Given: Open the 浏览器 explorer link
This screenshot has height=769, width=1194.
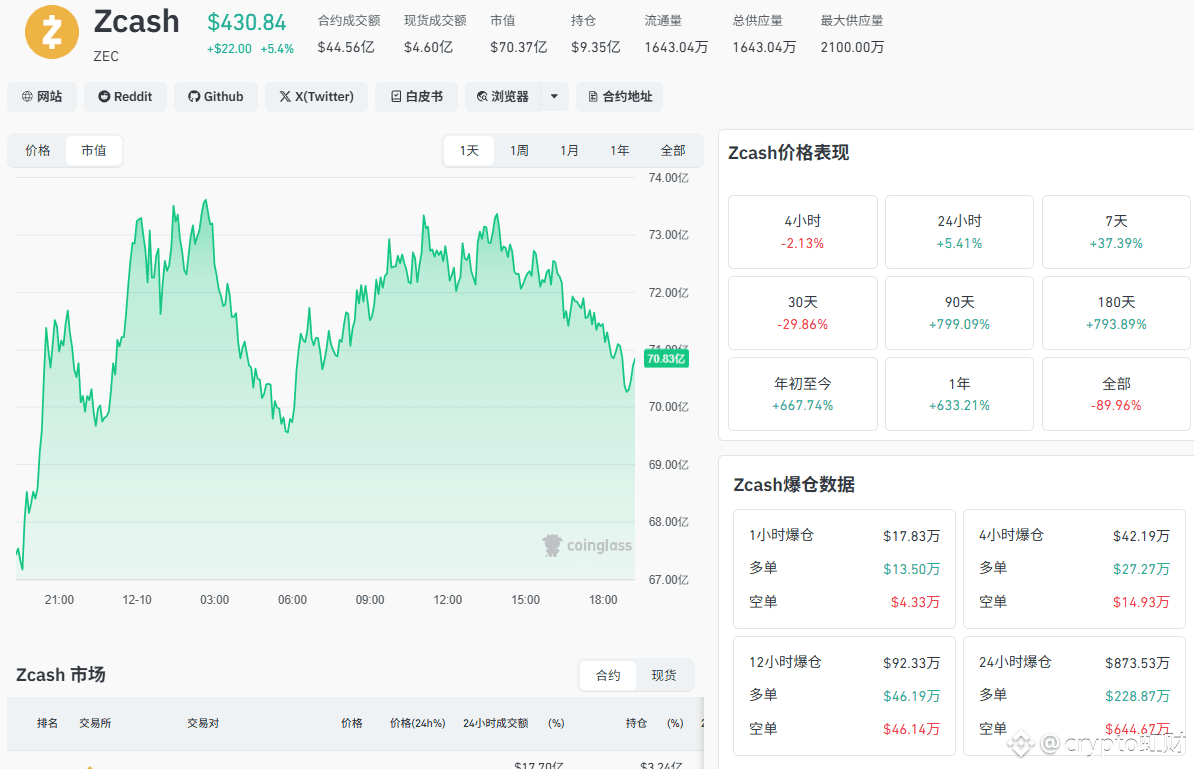Looking at the screenshot, I should pyautogui.click(x=503, y=97).
